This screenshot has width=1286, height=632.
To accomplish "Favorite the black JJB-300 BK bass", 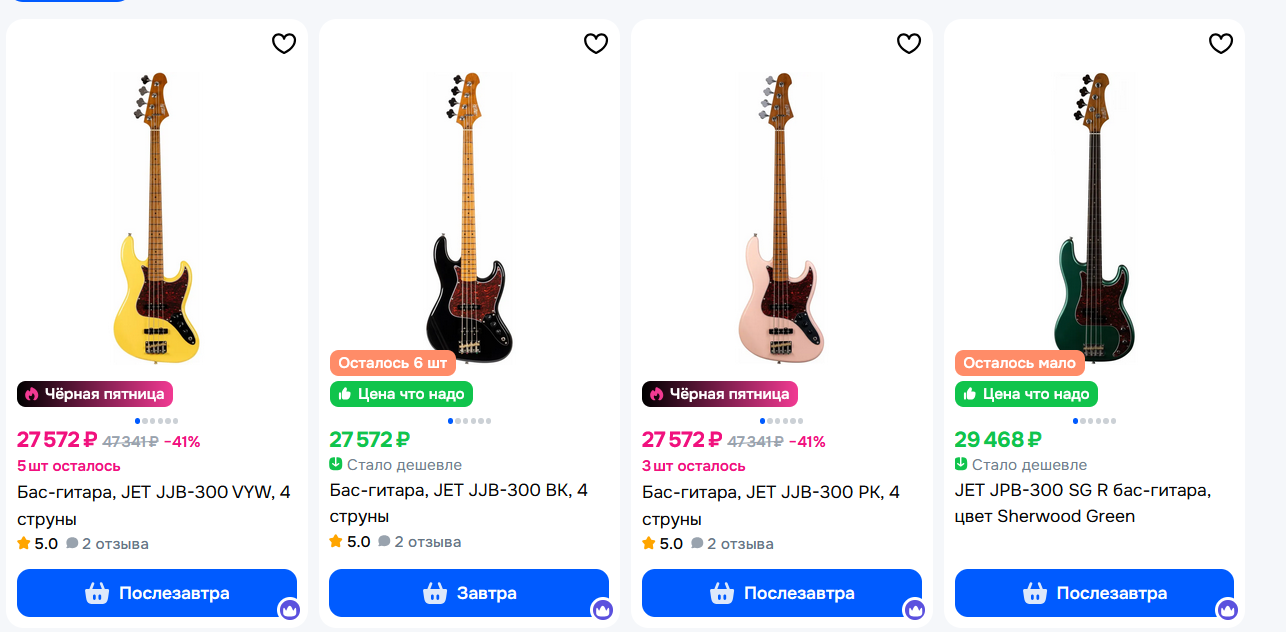I will point(596,44).
